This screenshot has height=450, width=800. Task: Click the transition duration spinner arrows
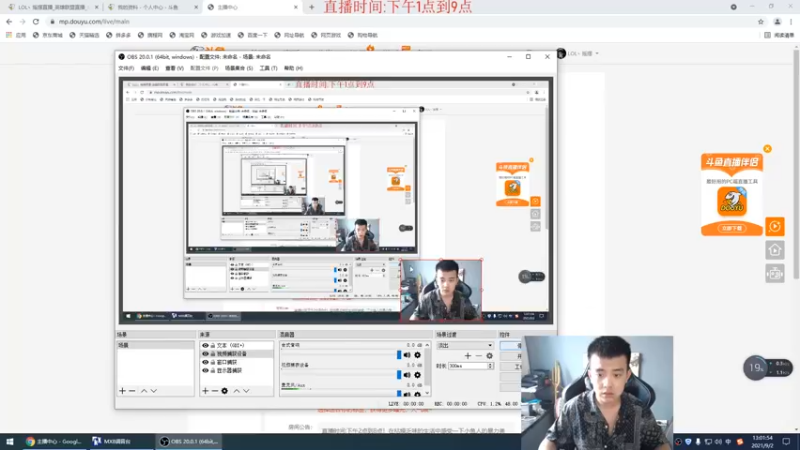(x=490, y=366)
